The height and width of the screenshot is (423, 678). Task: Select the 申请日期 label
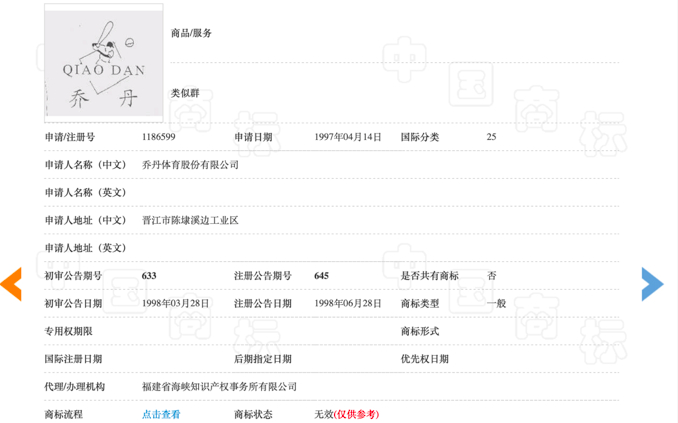pos(253,137)
